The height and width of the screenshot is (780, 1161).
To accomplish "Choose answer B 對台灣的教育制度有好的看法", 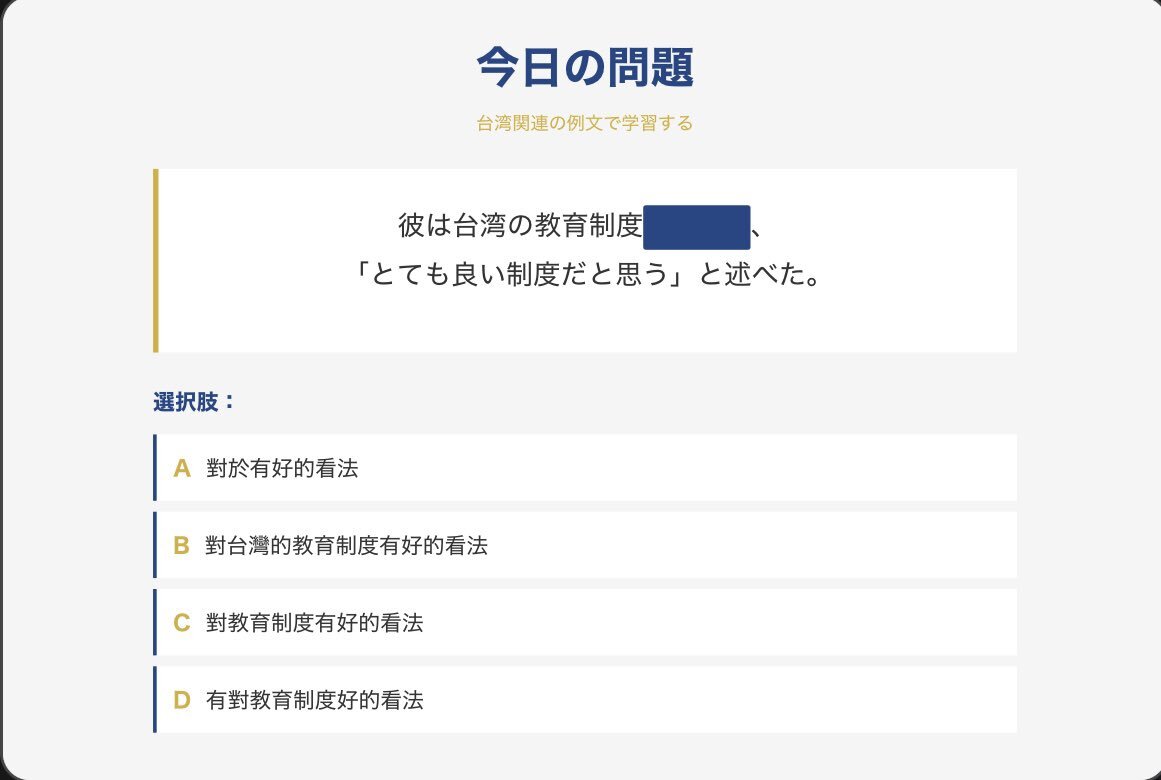I will pos(347,545).
